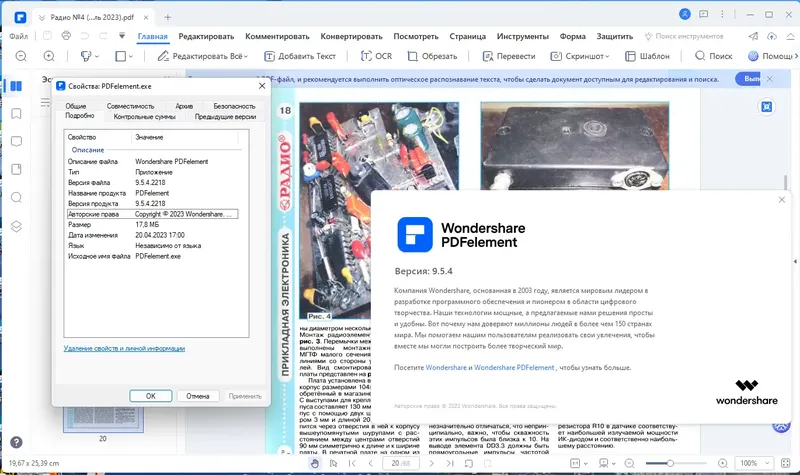Select the highlighter tool icon
Viewport: 800px width, 475px height.
point(86,56)
